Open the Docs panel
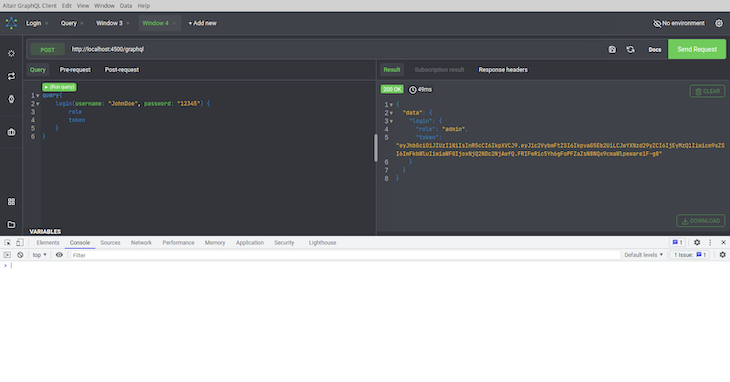 pyautogui.click(x=655, y=50)
